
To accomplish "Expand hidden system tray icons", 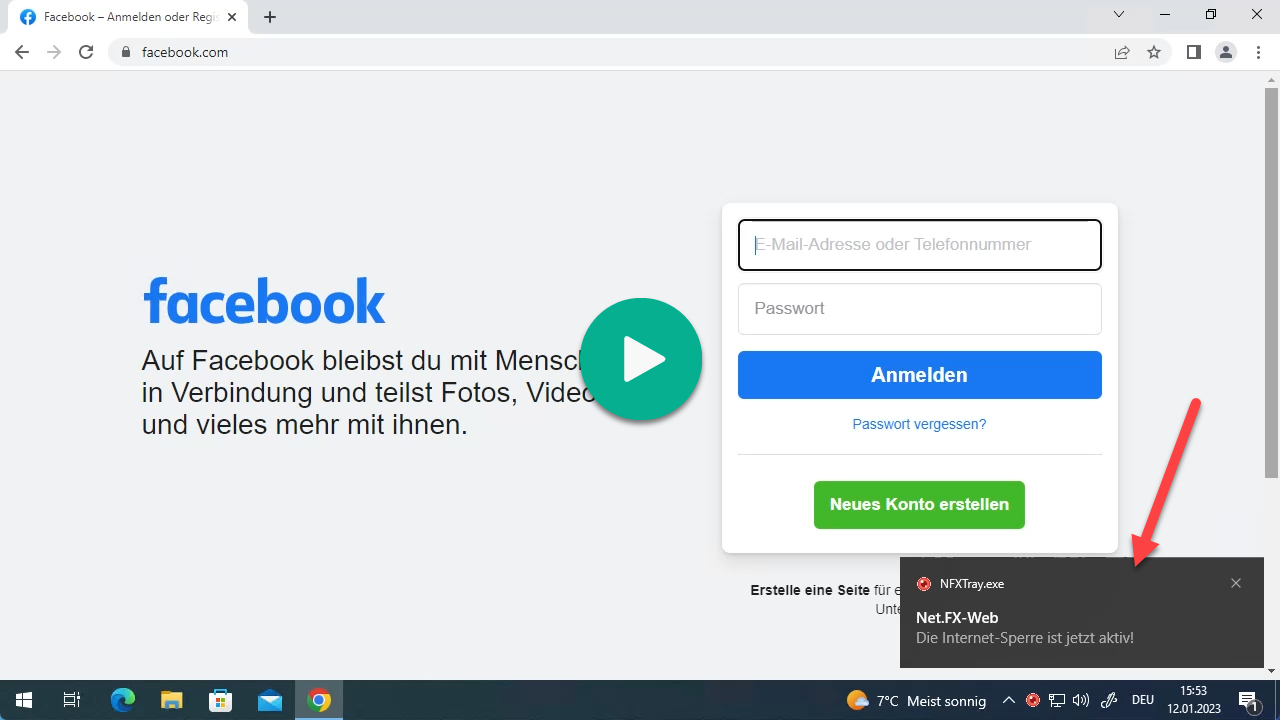I will pyautogui.click(x=1009, y=701).
